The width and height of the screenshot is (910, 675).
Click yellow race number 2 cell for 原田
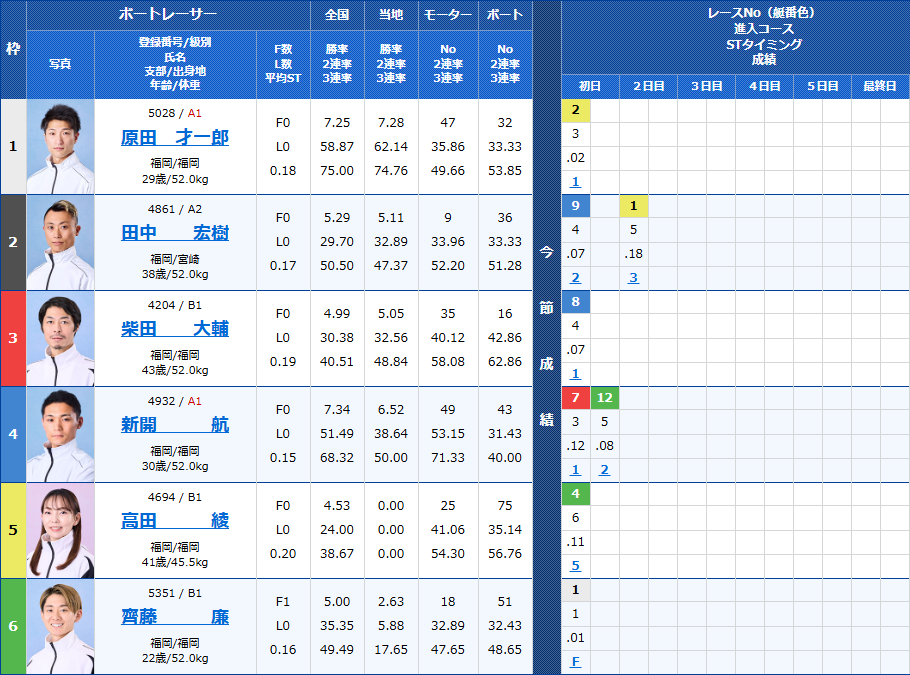pyautogui.click(x=576, y=110)
